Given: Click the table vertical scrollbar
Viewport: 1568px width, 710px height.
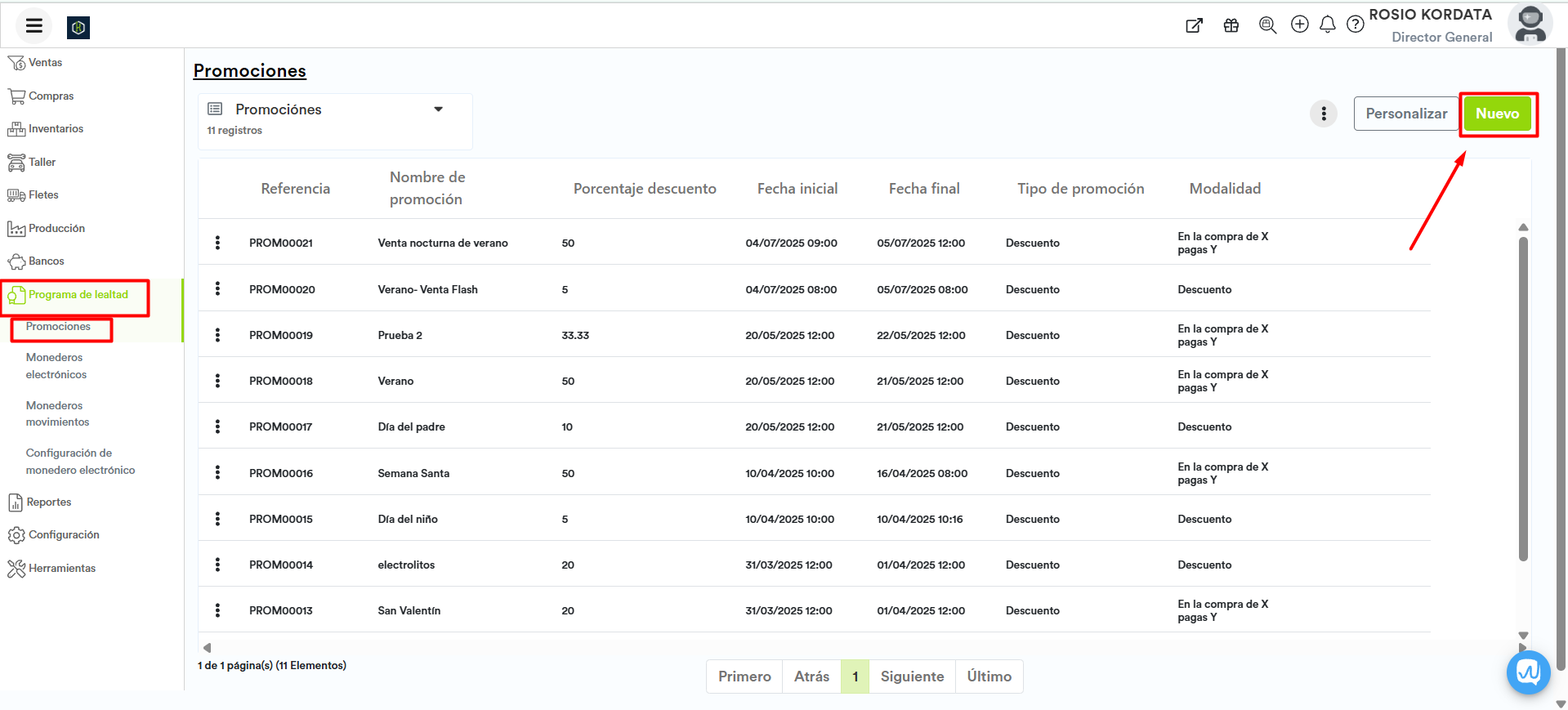Looking at the screenshot, I should point(1522,399).
